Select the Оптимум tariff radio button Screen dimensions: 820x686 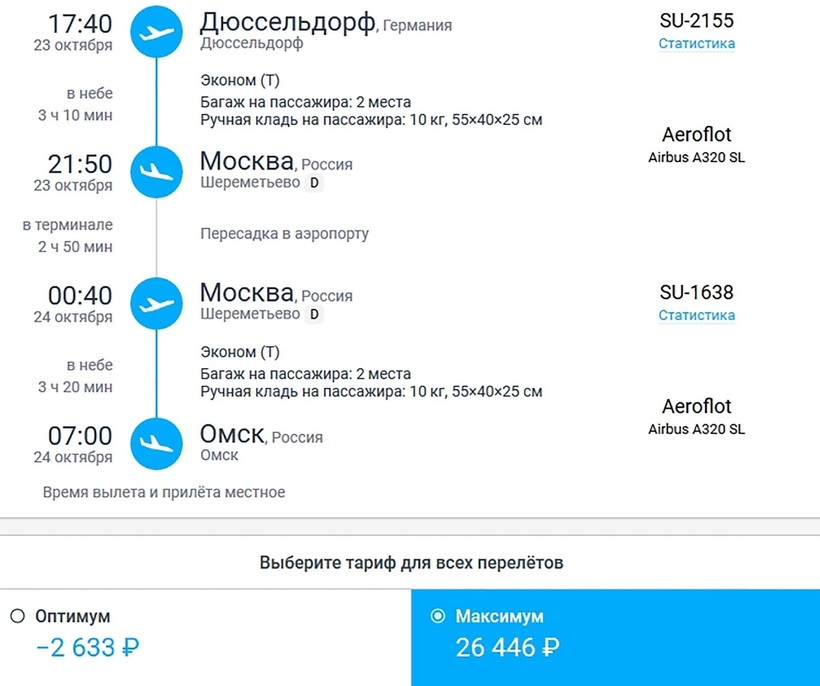pyautogui.click(x=17, y=617)
